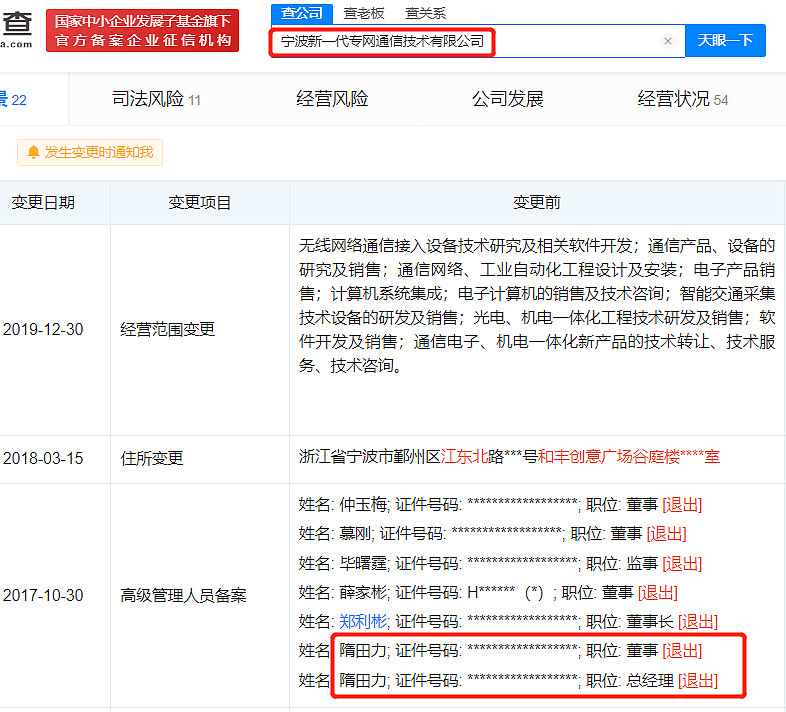Select the 变更前 column header
786x712 pixels.
537,203
